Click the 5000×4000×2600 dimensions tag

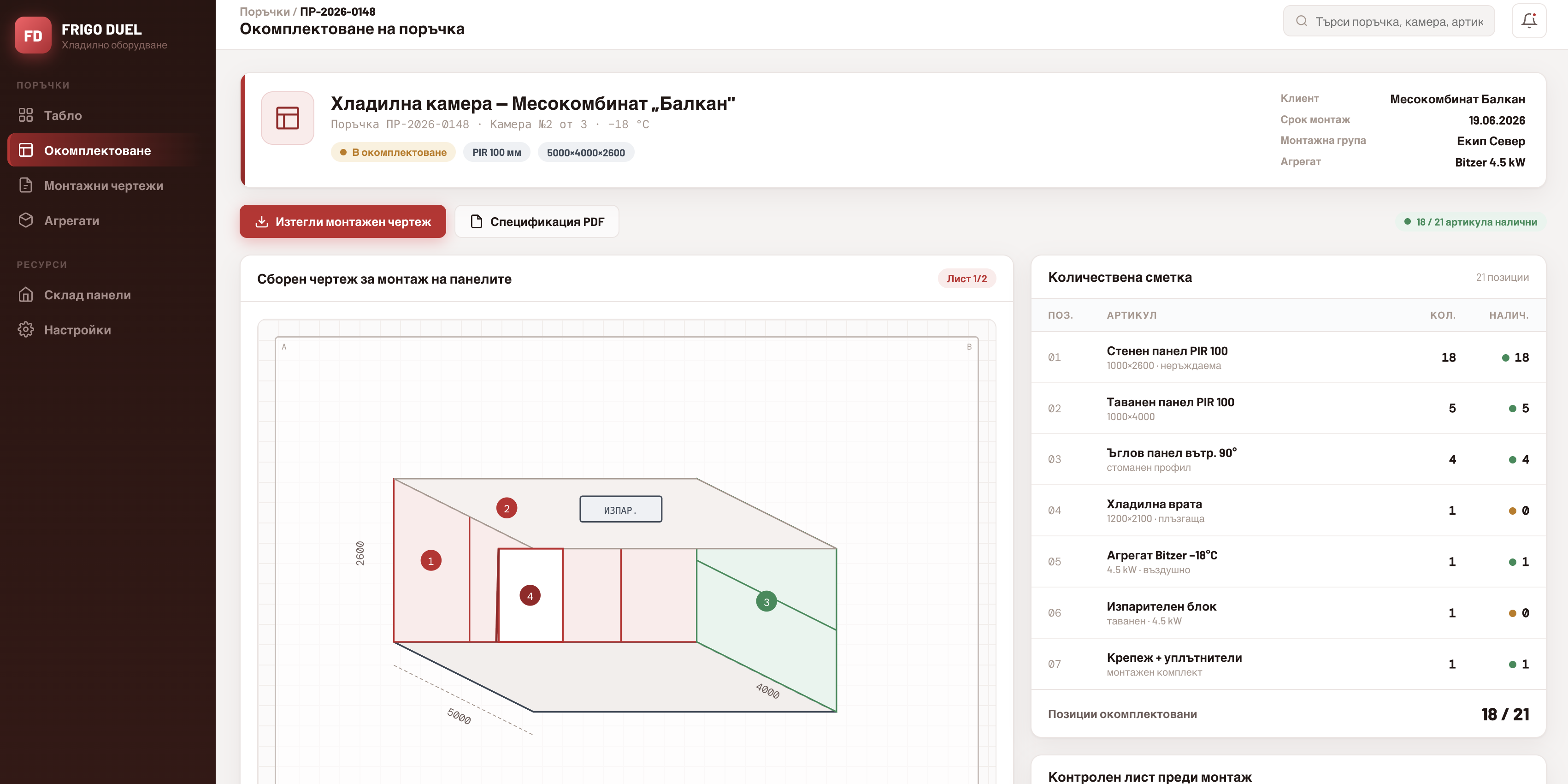pyautogui.click(x=585, y=152)
